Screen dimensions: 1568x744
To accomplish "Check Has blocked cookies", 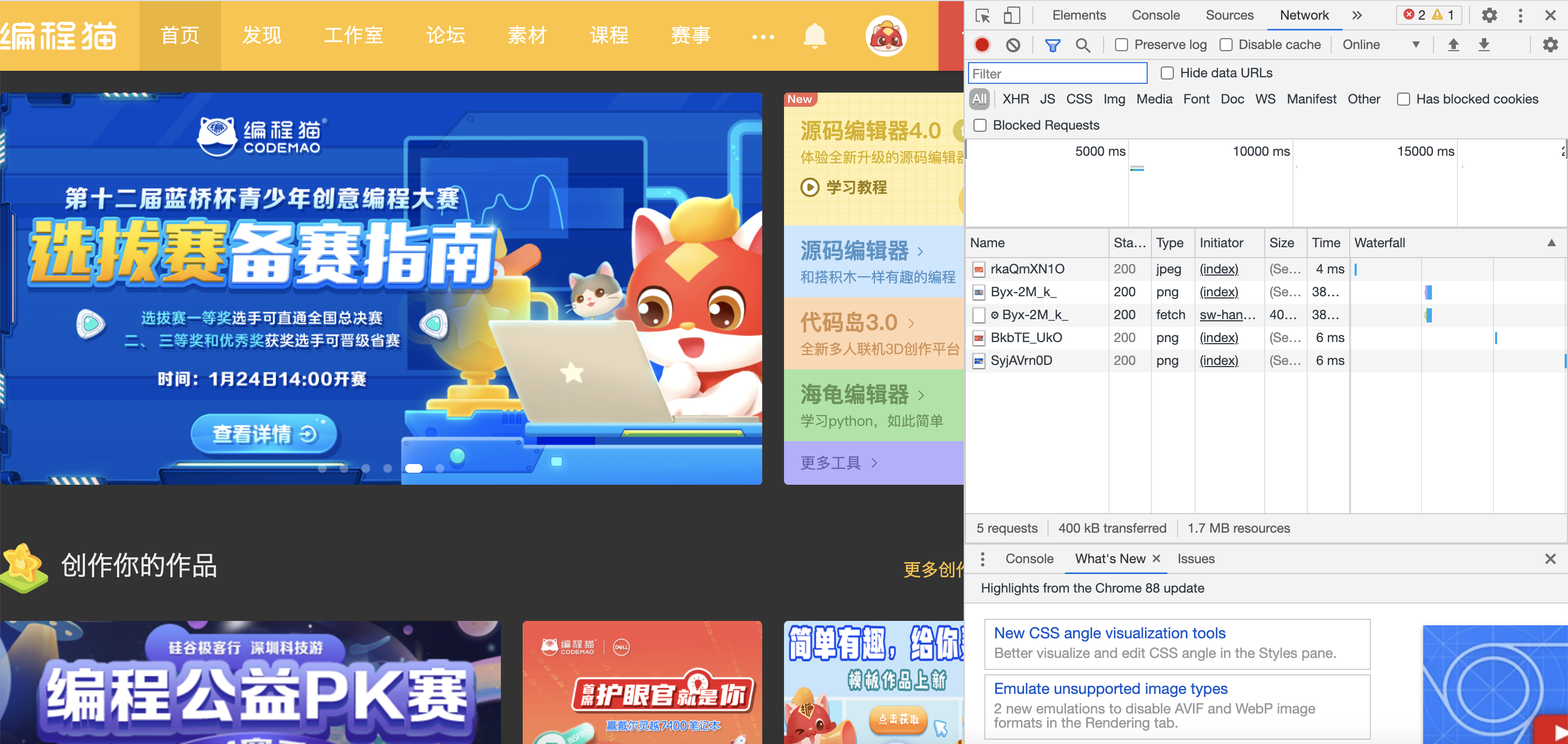I will pos(1403,99).
